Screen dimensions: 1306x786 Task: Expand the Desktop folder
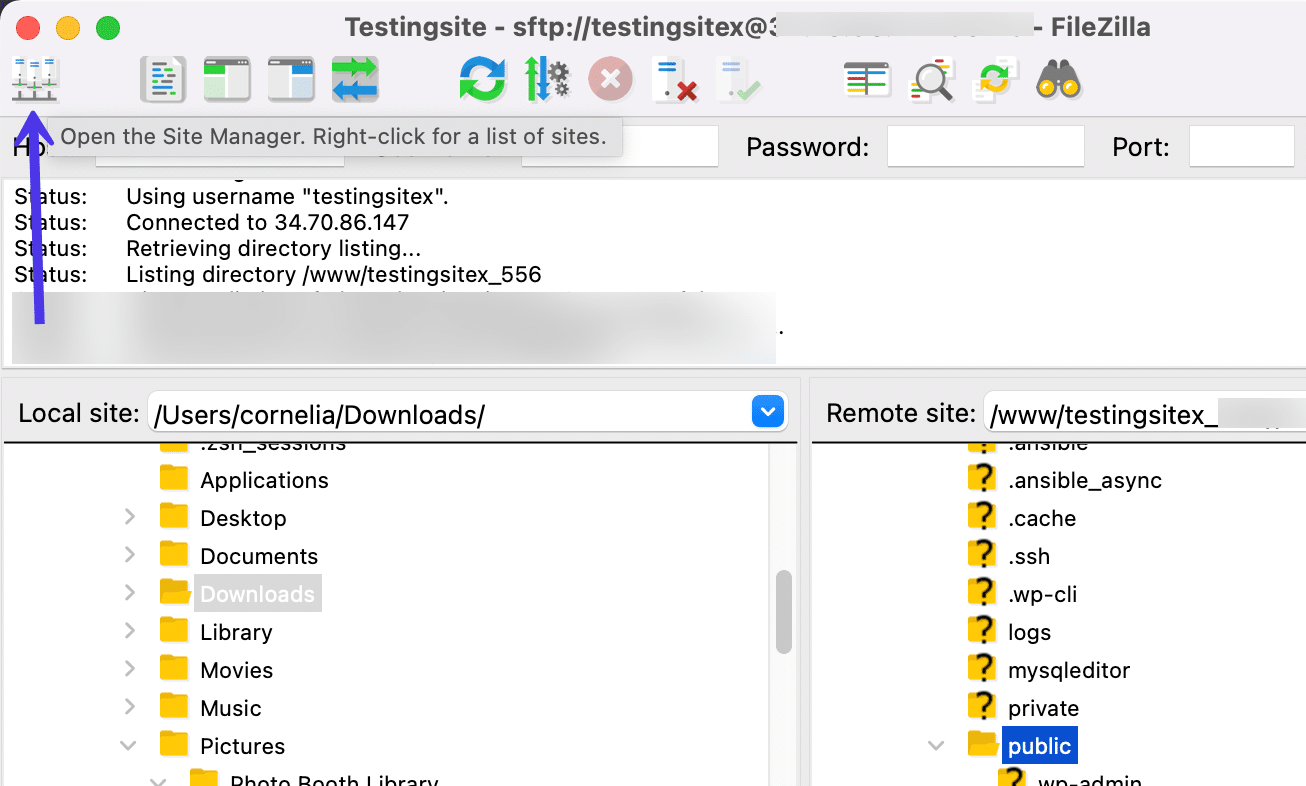coord(130,518)
